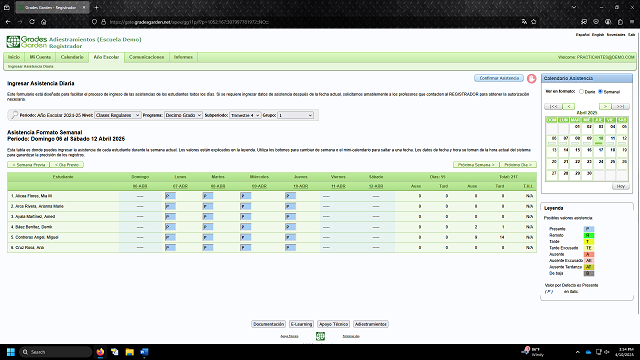
Task: Switch language to English link
Action: [598, 35]
